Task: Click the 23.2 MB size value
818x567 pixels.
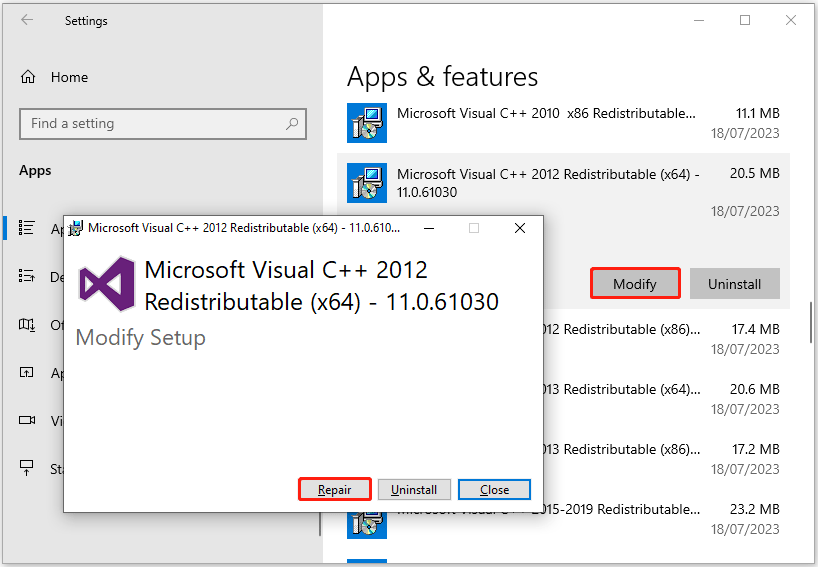Action: pyautogui.click(x=754, y=509)
